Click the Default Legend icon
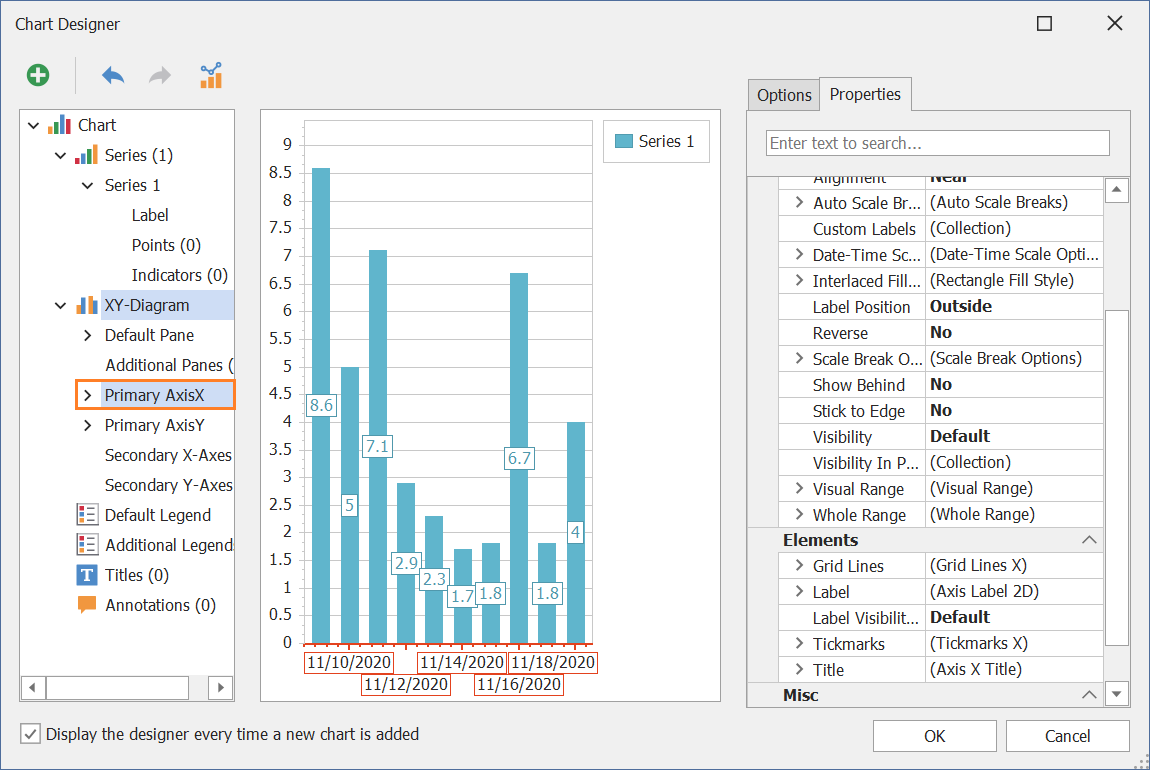 coord(87,515)
